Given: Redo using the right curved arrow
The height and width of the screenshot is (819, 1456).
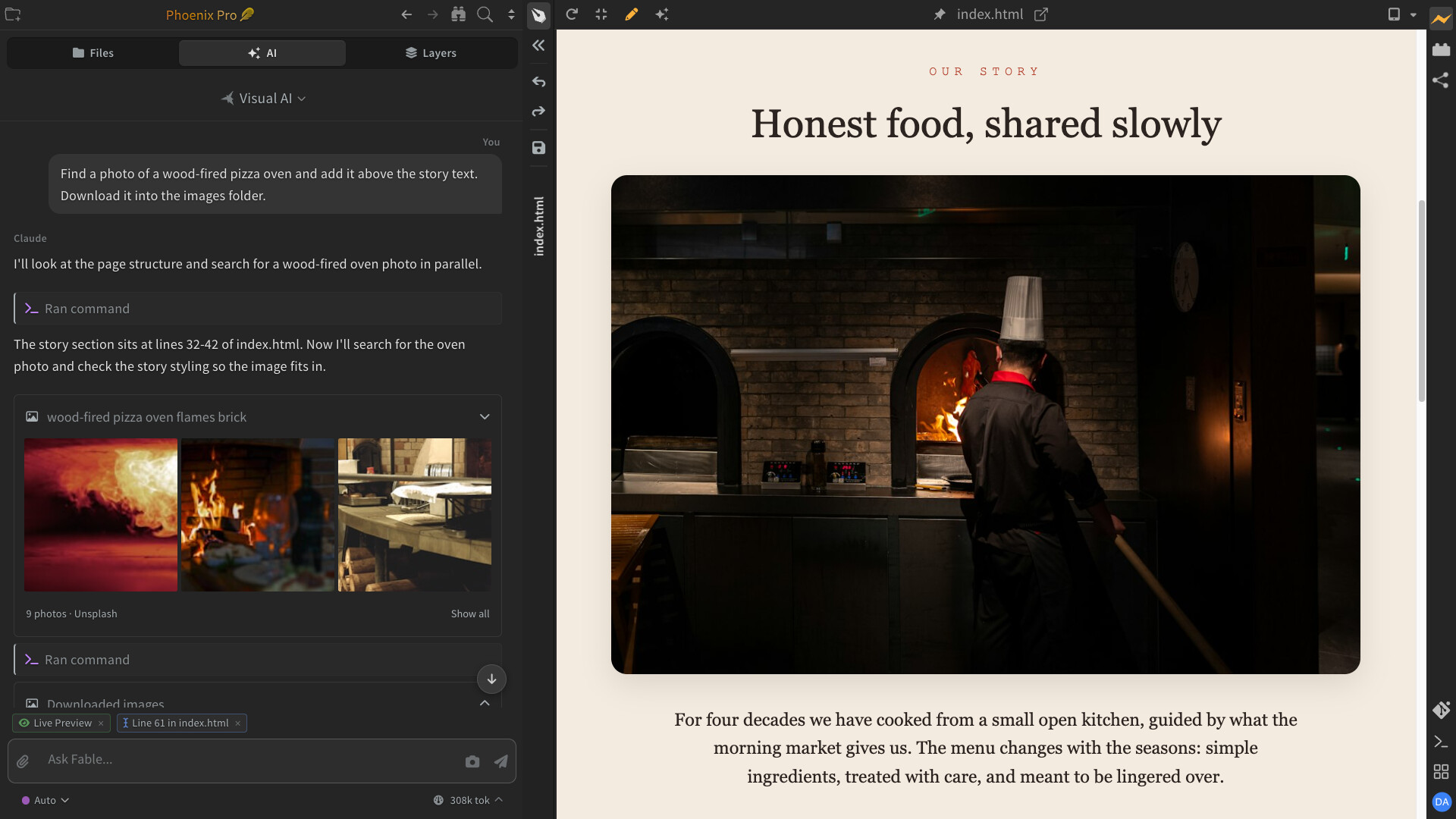Looking at the screenshot, I should click(x=538, y=111).
